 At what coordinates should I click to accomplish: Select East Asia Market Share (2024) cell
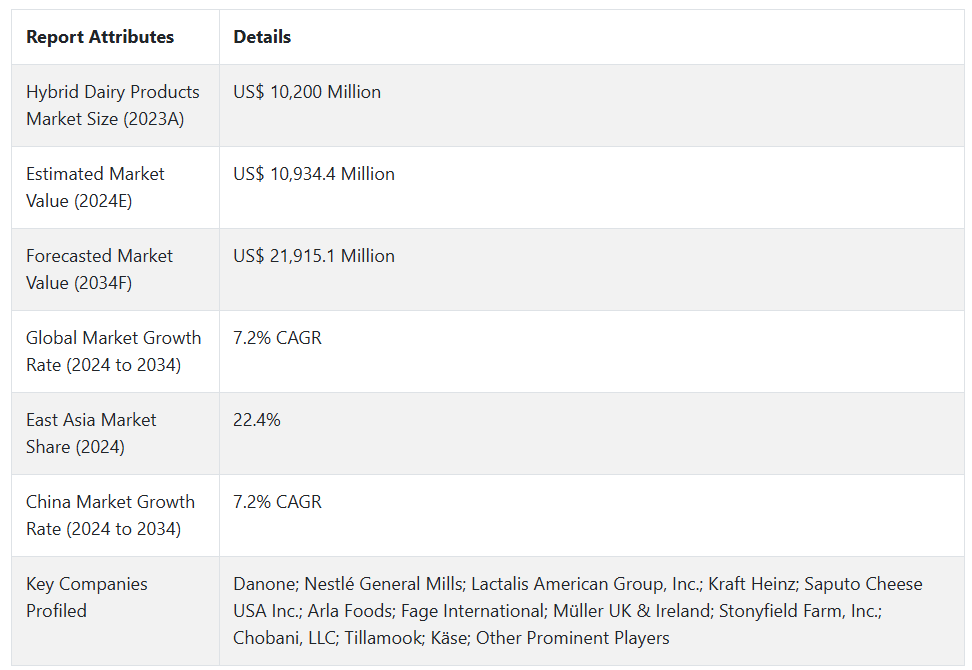tap(91, 433)
